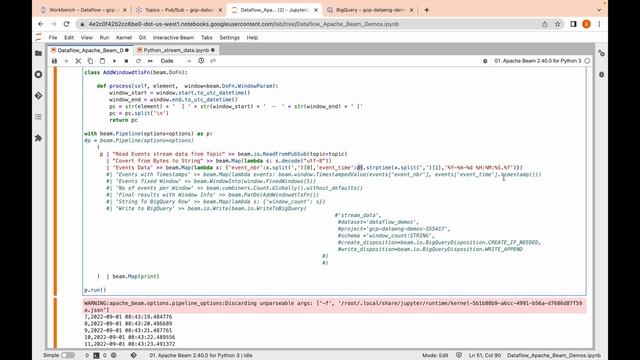Interrupt the kernel with stop icon

[127, 61]
